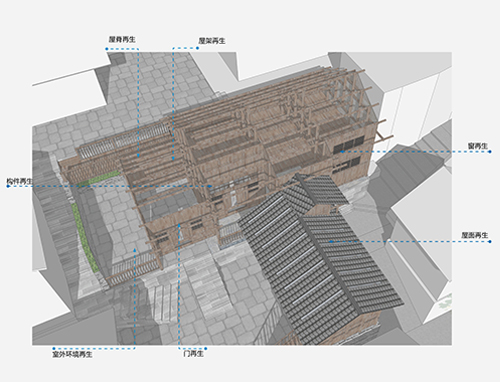Click the 门再生 label
The width and height of the screenshot is (500, 382).
193,354
